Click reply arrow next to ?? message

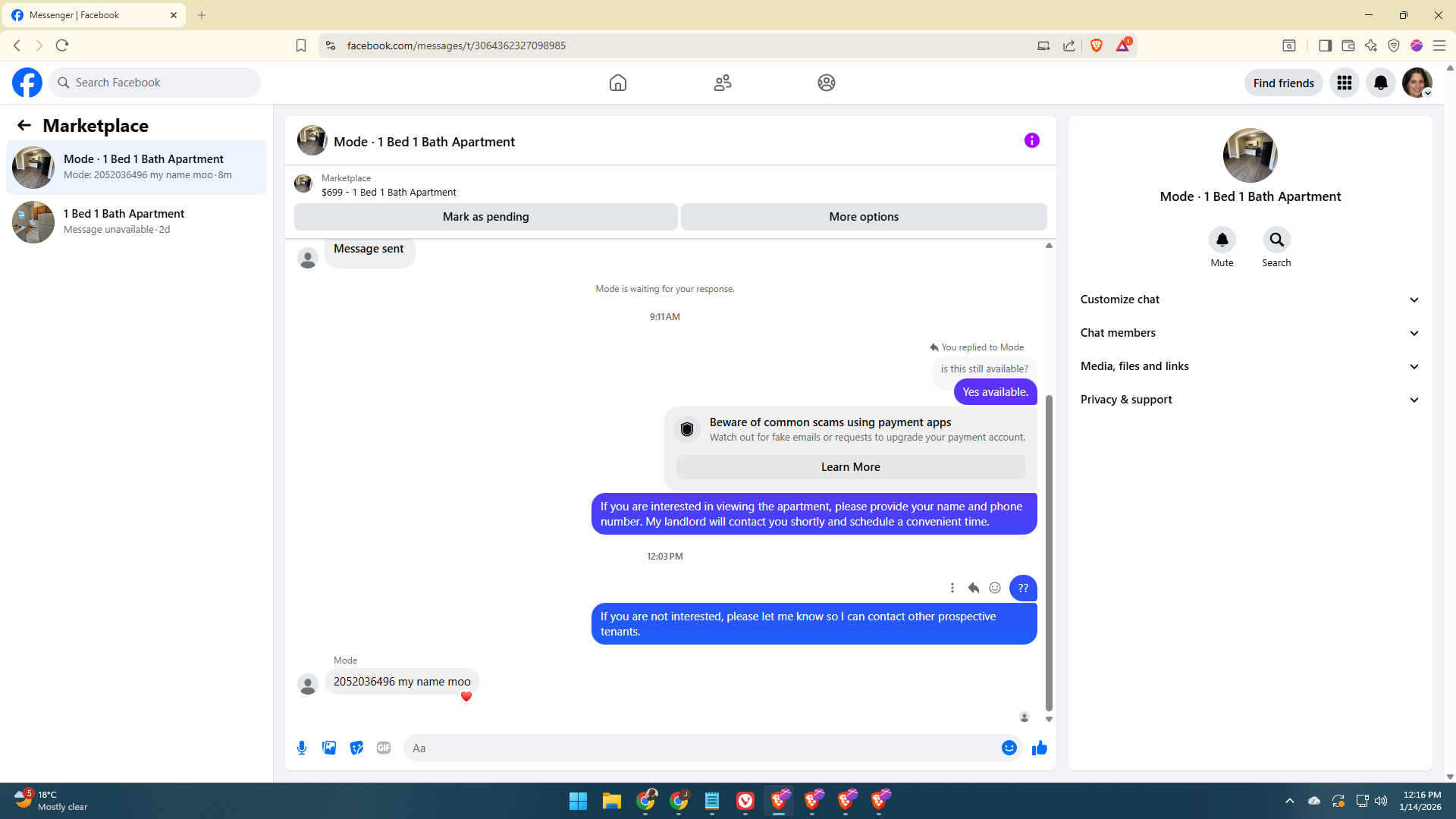tap(974, 588)
